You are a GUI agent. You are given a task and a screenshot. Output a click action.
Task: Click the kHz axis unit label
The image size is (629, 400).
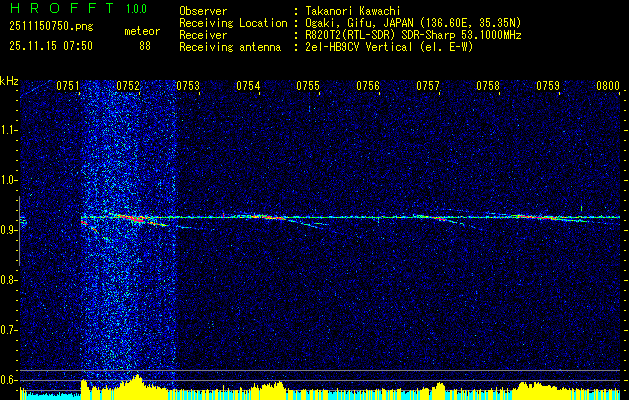[9, 81]
